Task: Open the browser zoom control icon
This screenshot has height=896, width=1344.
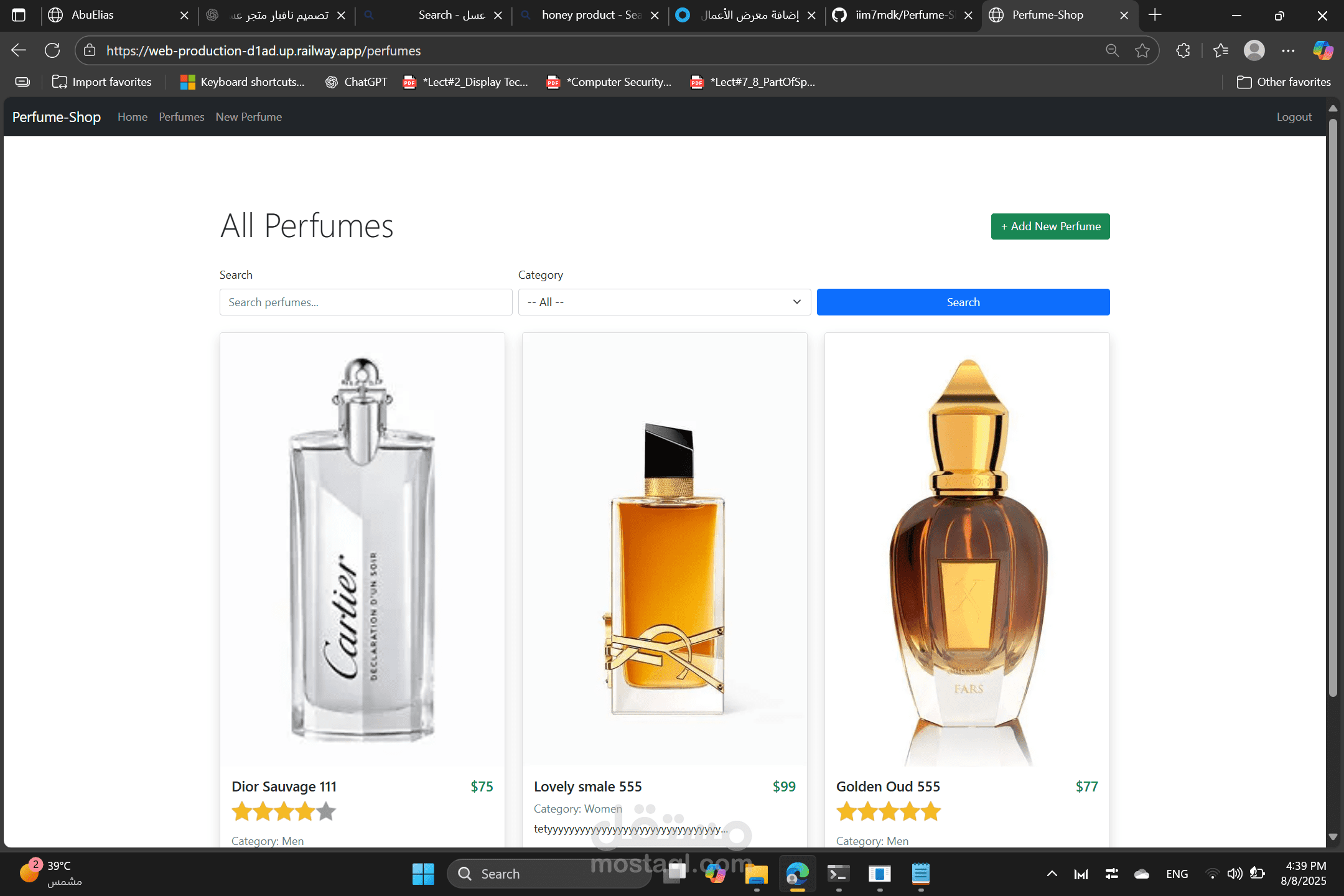Action: coord(1113,50)
